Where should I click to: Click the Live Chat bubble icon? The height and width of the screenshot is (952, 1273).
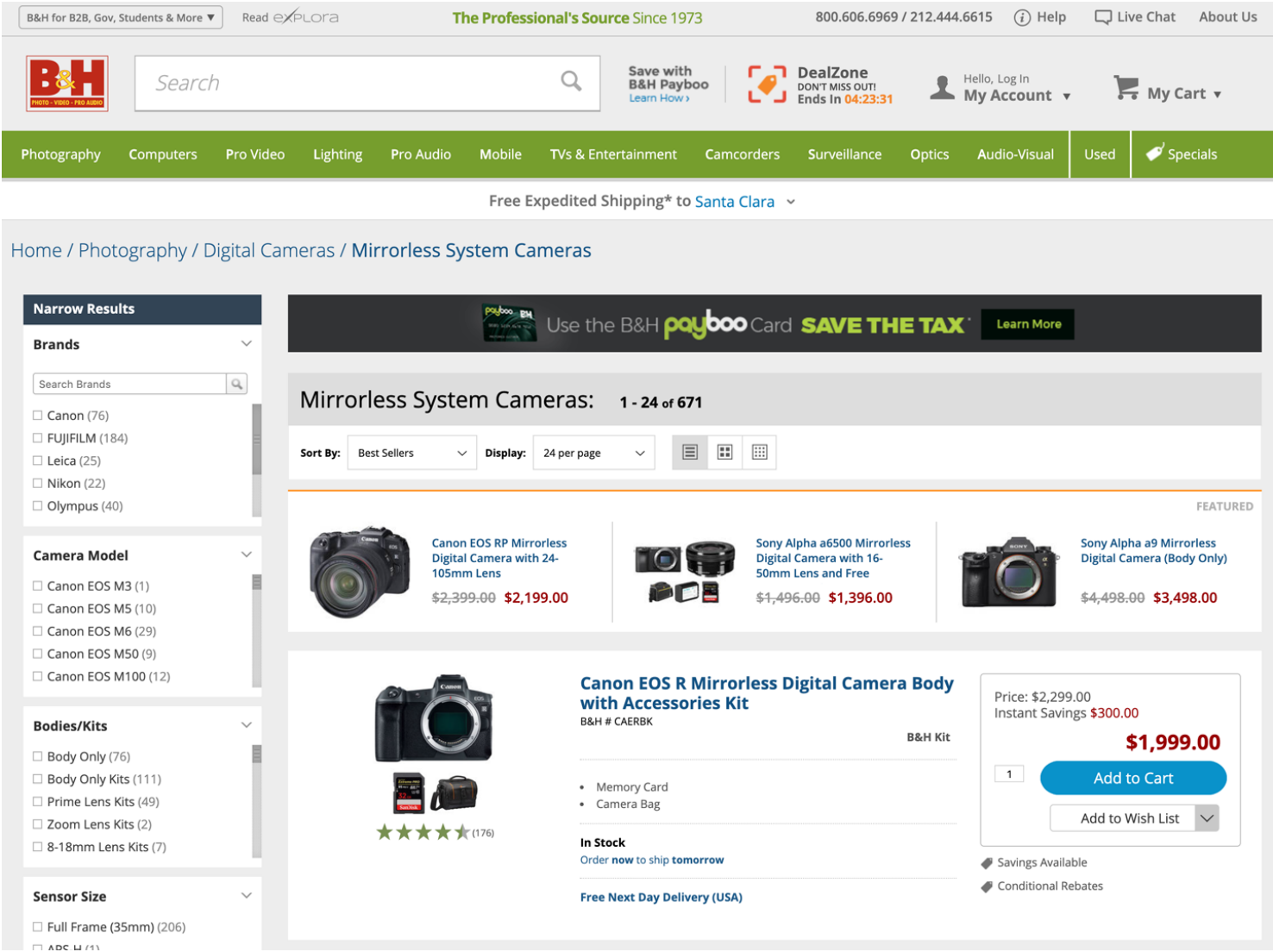(x=1103, y=17)
